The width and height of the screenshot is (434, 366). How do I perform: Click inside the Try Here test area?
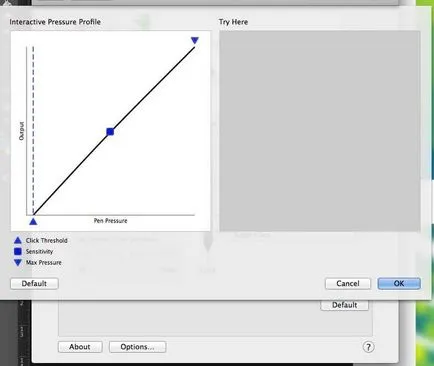click(320, 131)
